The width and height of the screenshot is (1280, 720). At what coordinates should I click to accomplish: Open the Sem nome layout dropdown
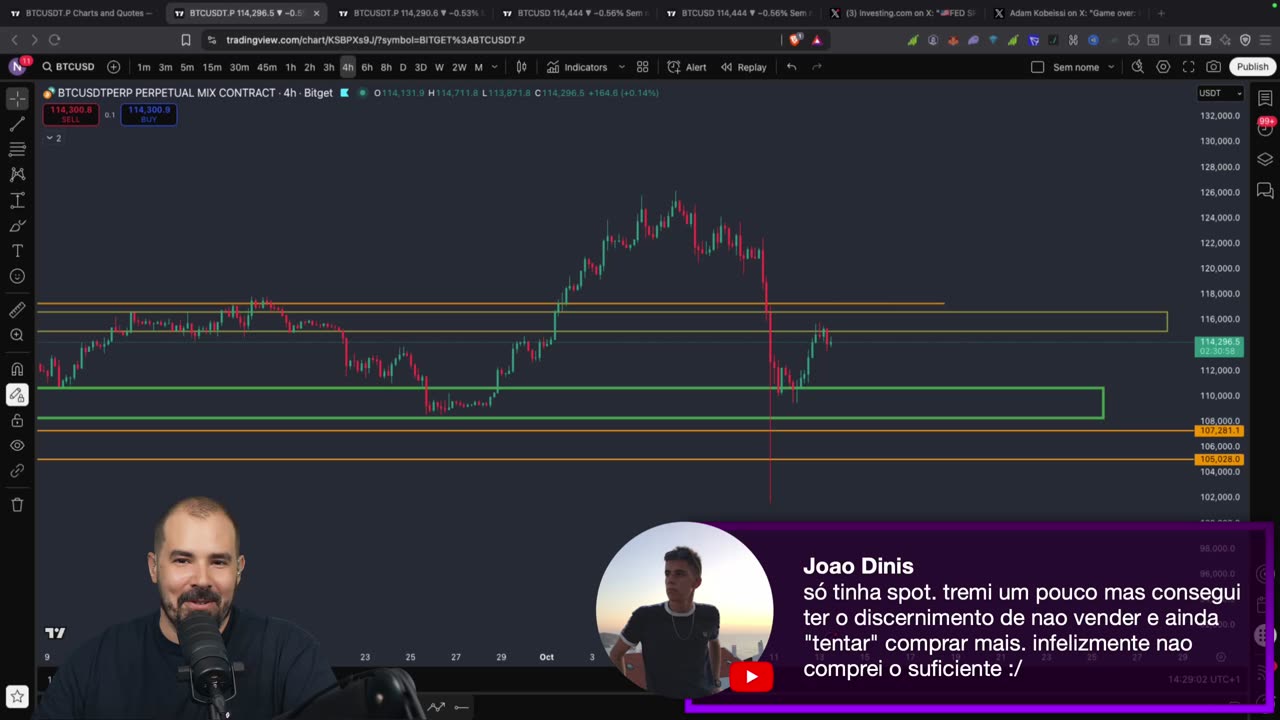(x=1082, y=67)
